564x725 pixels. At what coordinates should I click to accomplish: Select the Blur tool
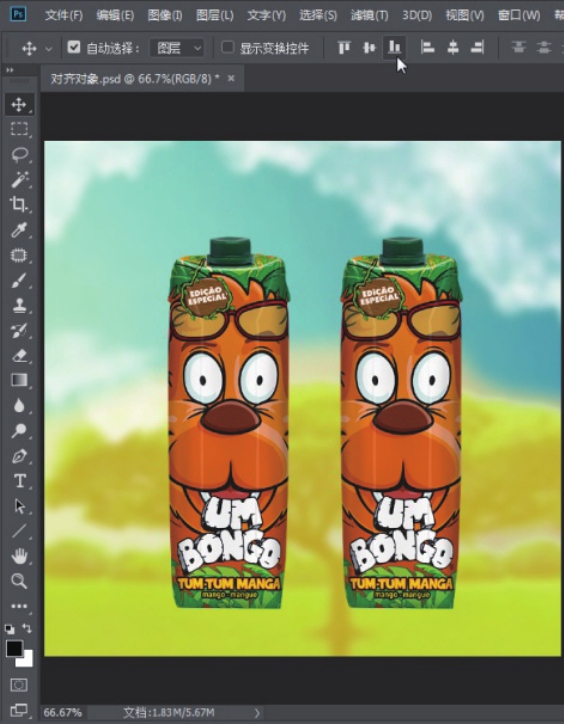tap(19, 406)
